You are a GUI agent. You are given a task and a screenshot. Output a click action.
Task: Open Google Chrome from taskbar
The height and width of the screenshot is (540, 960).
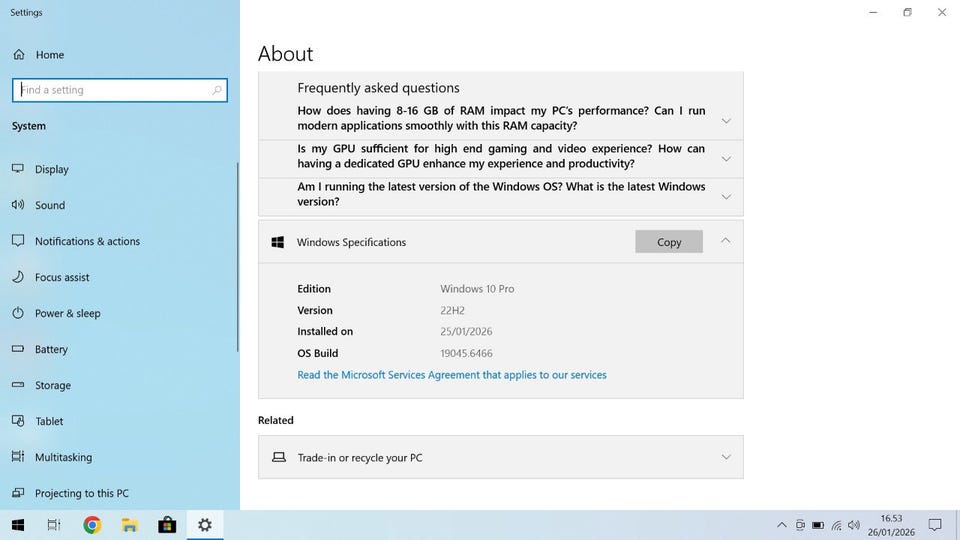tap(92, 525)
